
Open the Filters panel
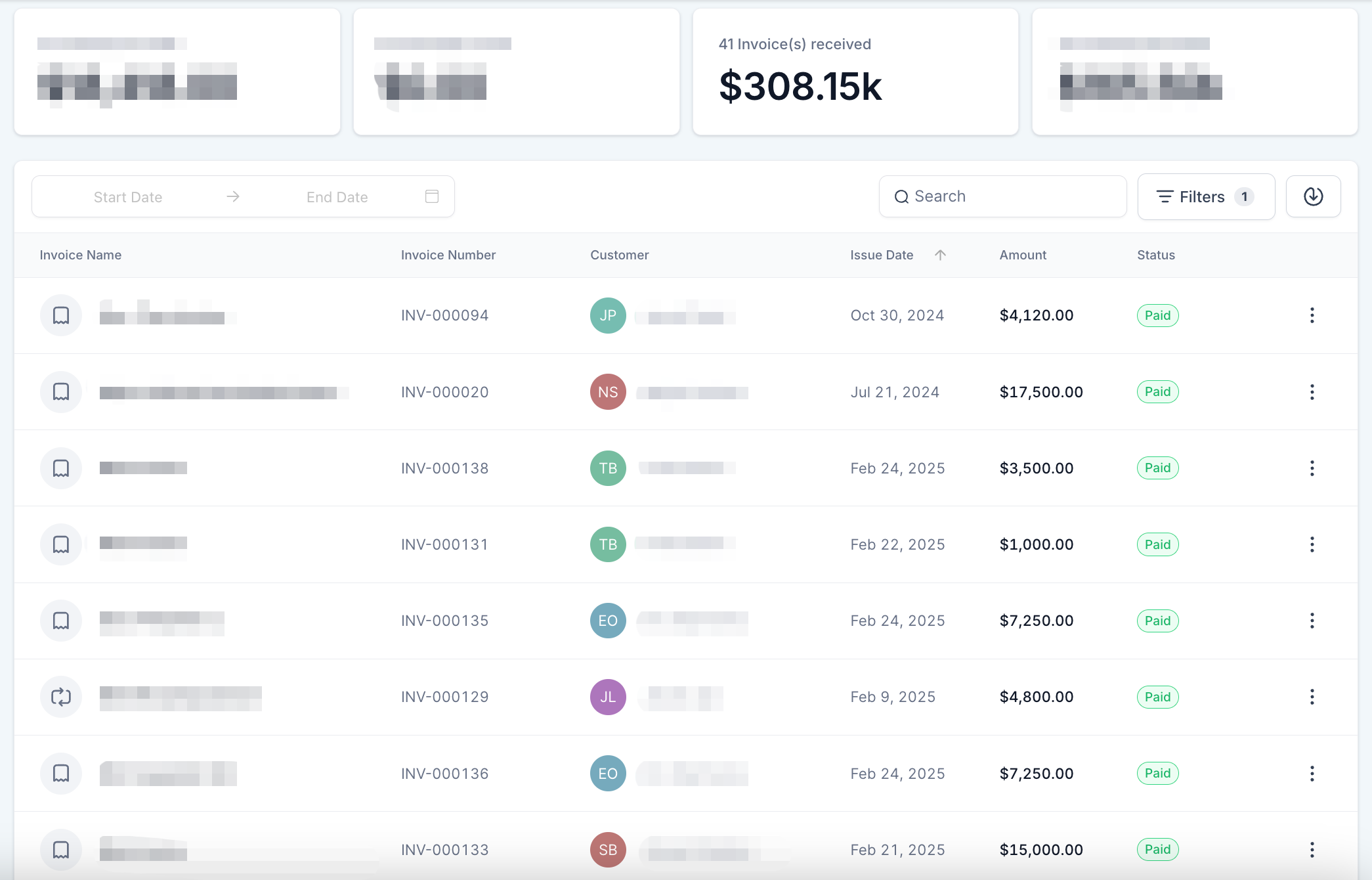[x=1205, y=196]
